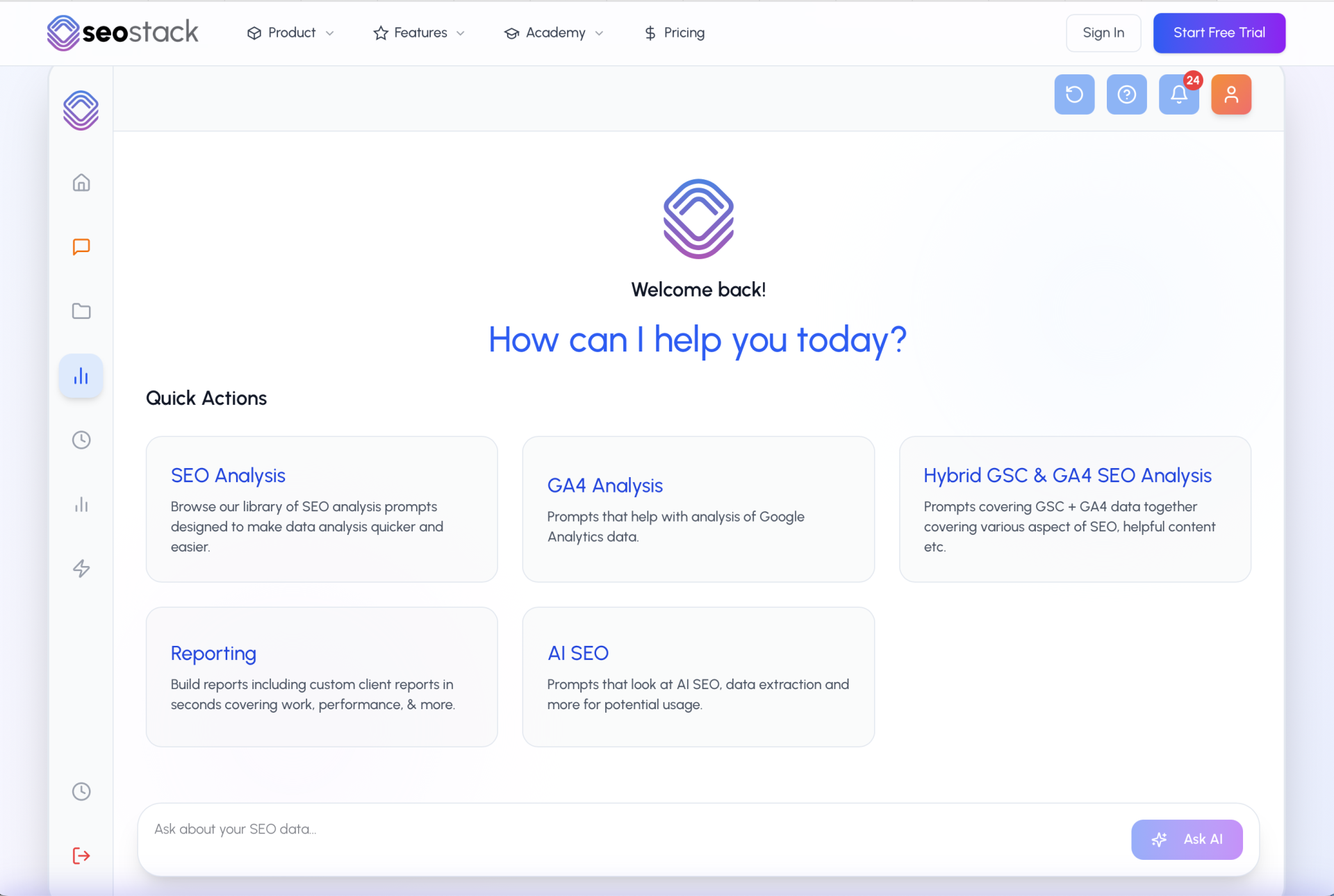Click the Quick Actions heading
The height and width of the screenshot is (896, 1334).
(x=206, y=398)
